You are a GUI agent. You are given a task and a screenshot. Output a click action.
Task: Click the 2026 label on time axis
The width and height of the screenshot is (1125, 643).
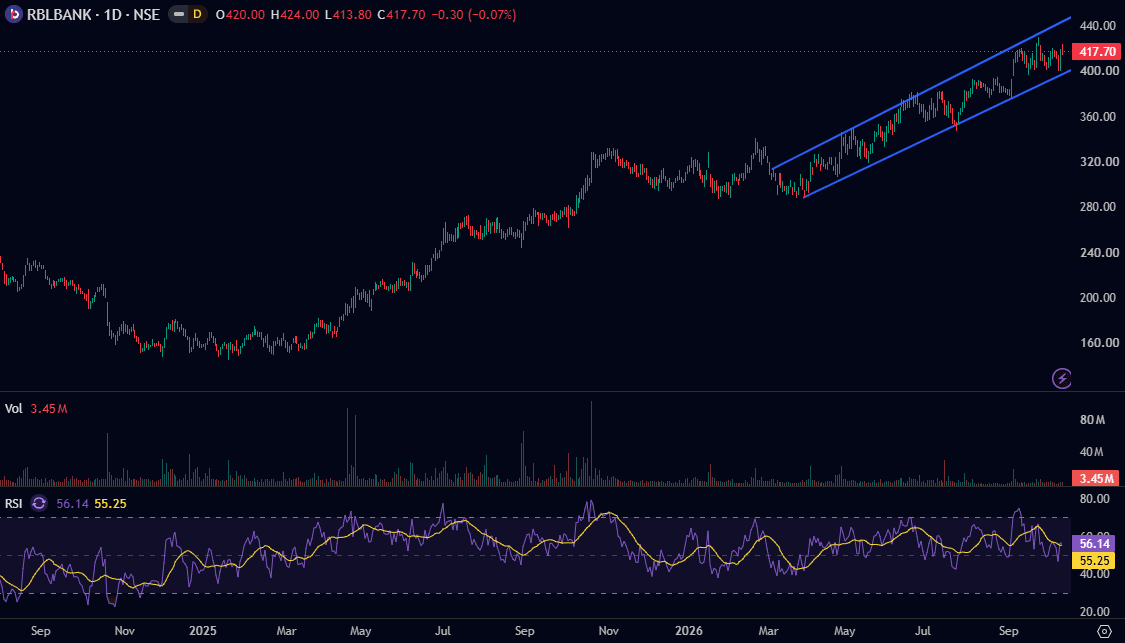689,631
